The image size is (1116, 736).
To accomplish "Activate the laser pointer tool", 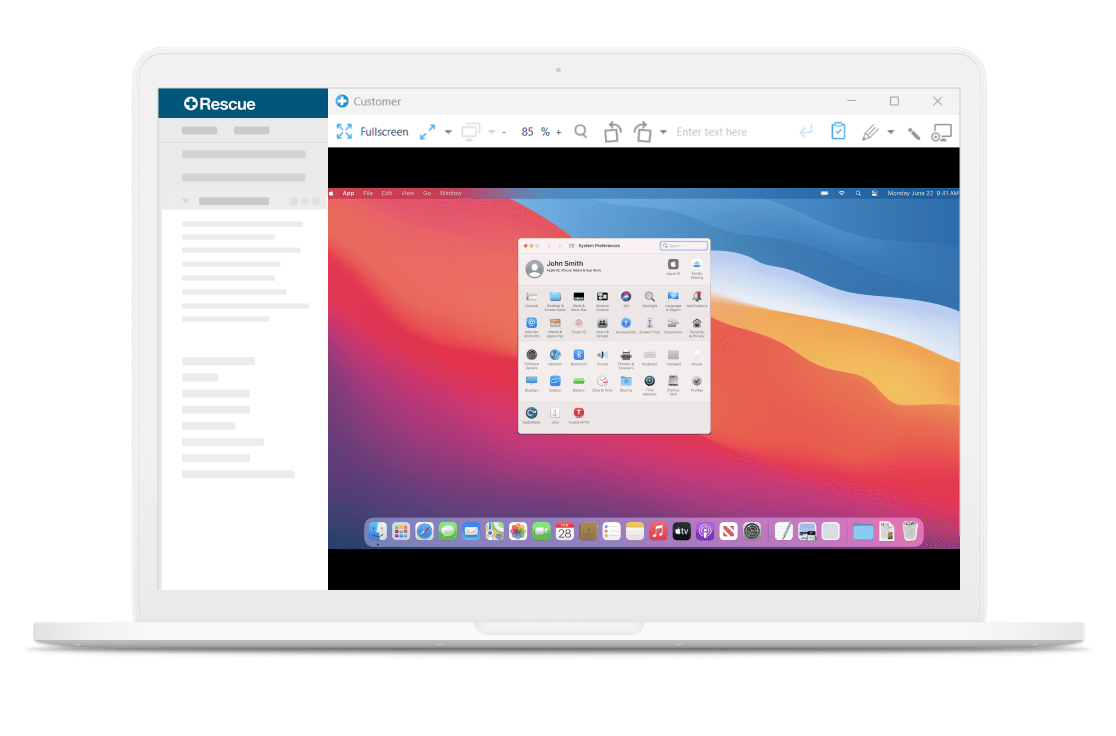I will click(x=914, y=131).
